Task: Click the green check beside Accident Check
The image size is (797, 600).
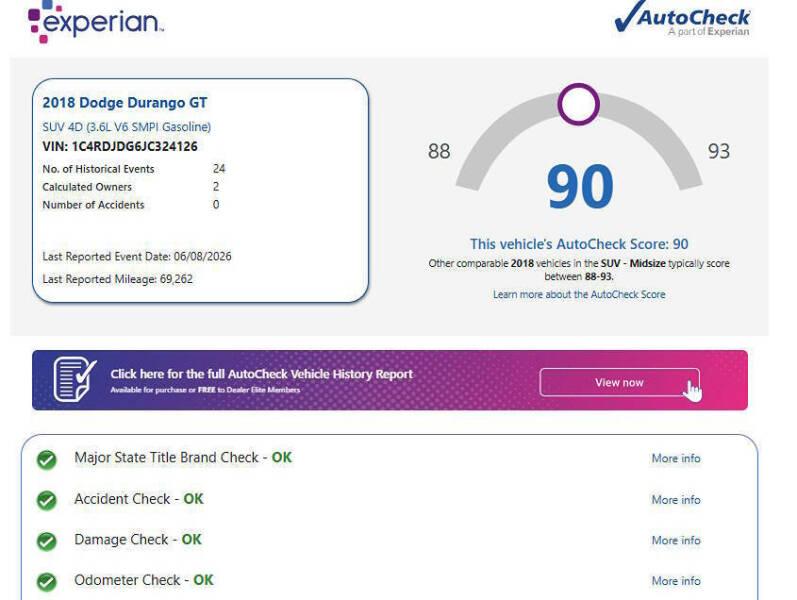Action: pos(47,500)
